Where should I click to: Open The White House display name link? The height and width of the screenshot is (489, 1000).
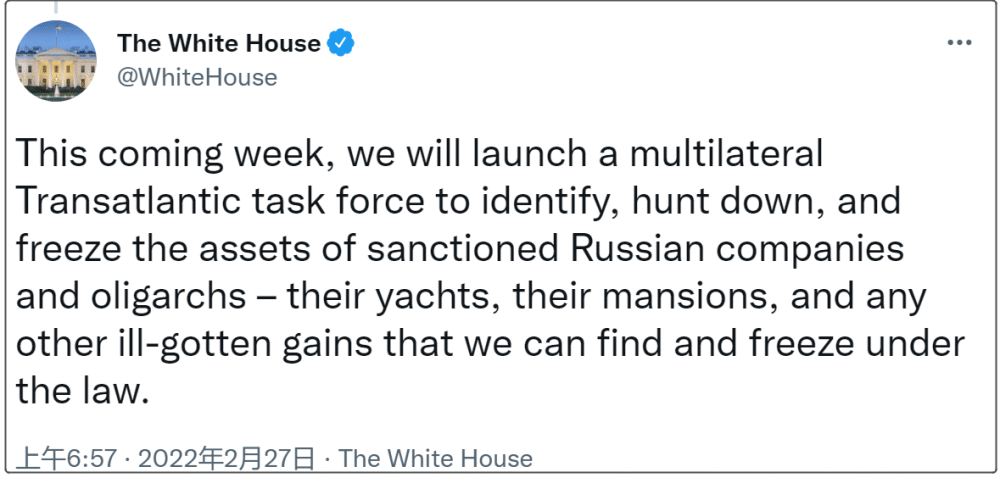pyautogui.click(x=219, y=43)
